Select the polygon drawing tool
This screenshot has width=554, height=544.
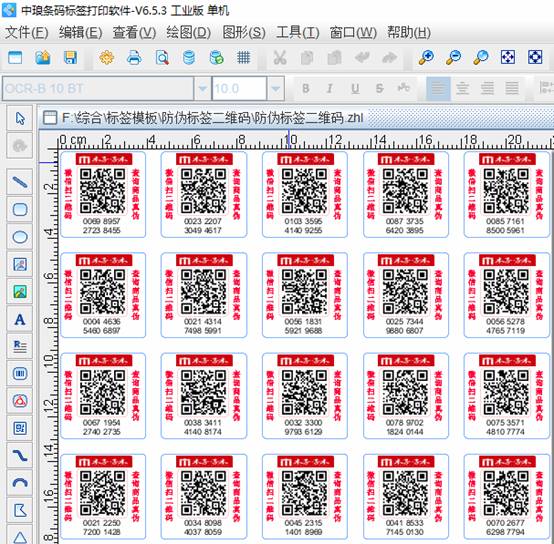20,510
